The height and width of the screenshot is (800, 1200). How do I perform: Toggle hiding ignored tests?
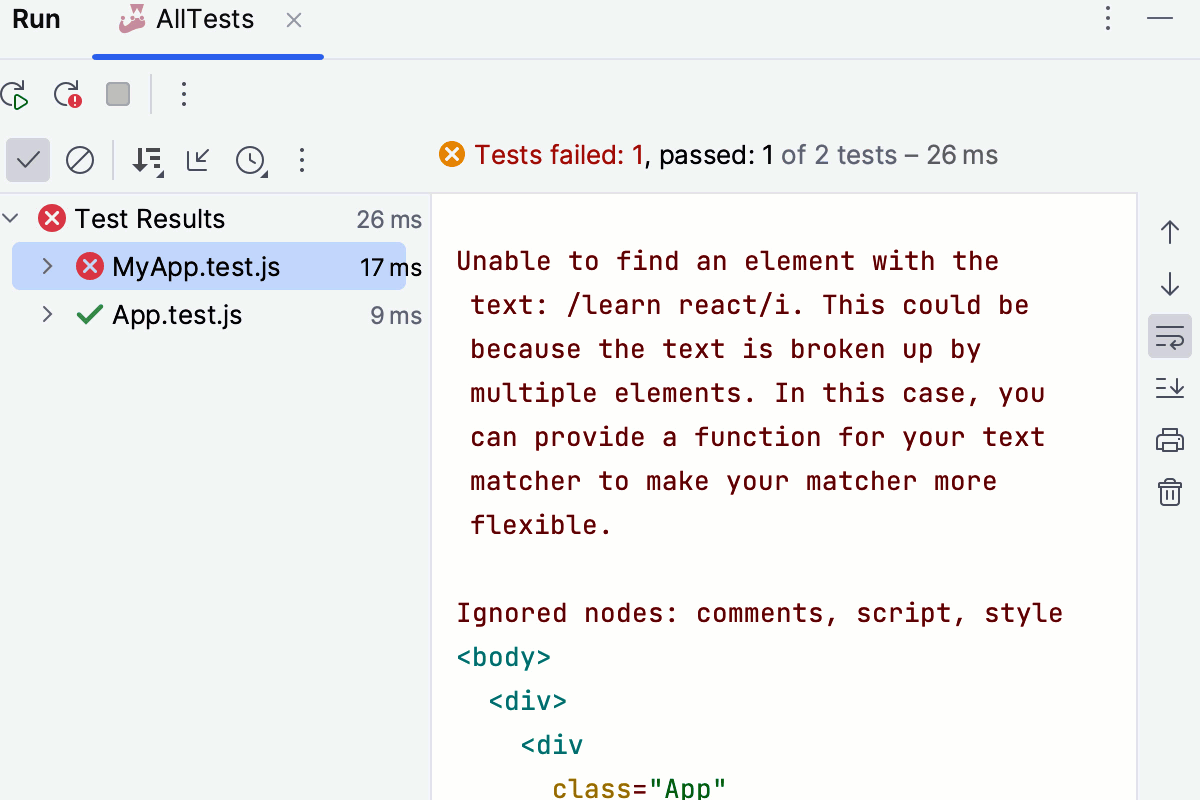[x=80, y=160]
